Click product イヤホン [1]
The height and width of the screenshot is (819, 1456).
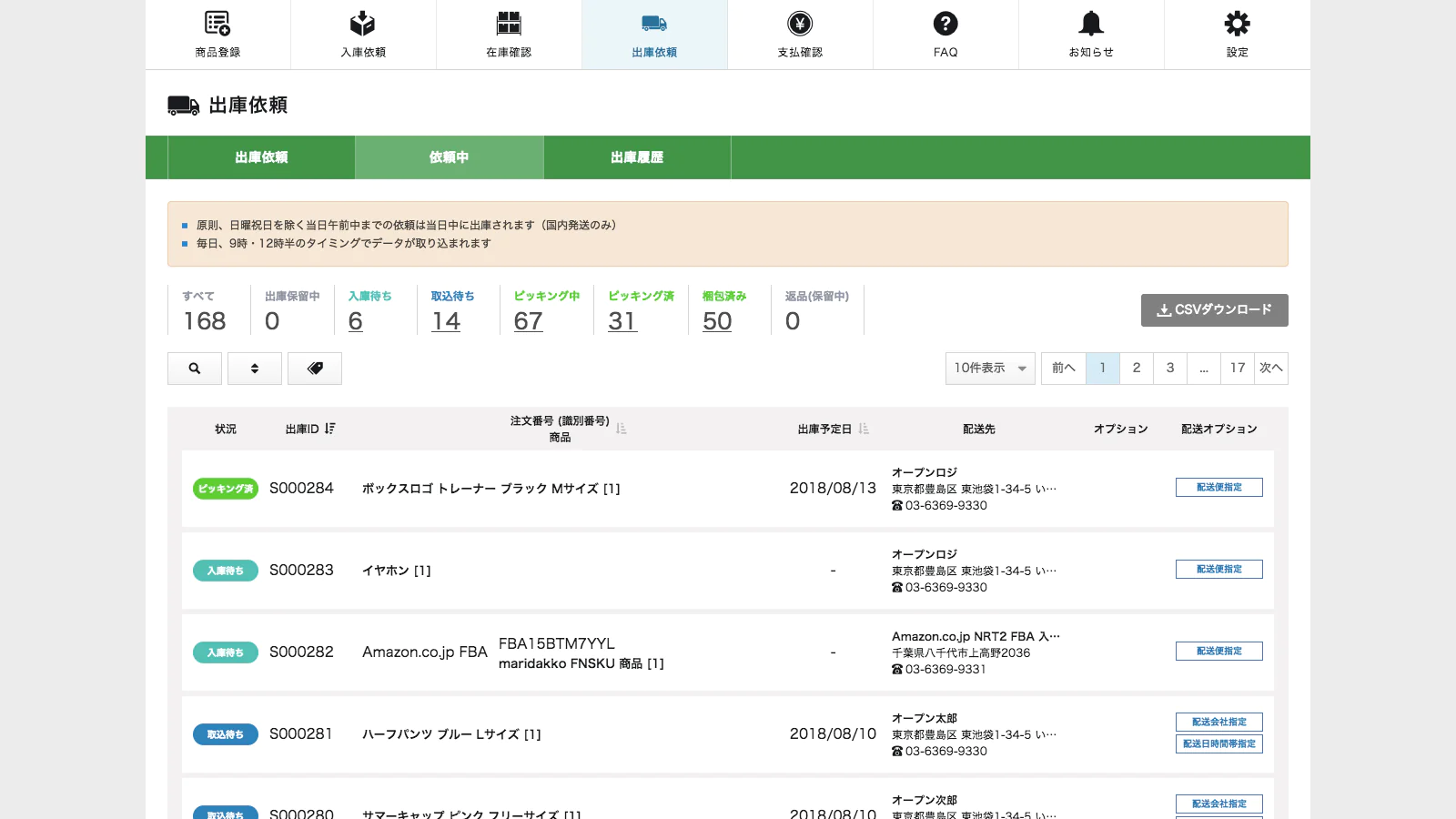397,571
